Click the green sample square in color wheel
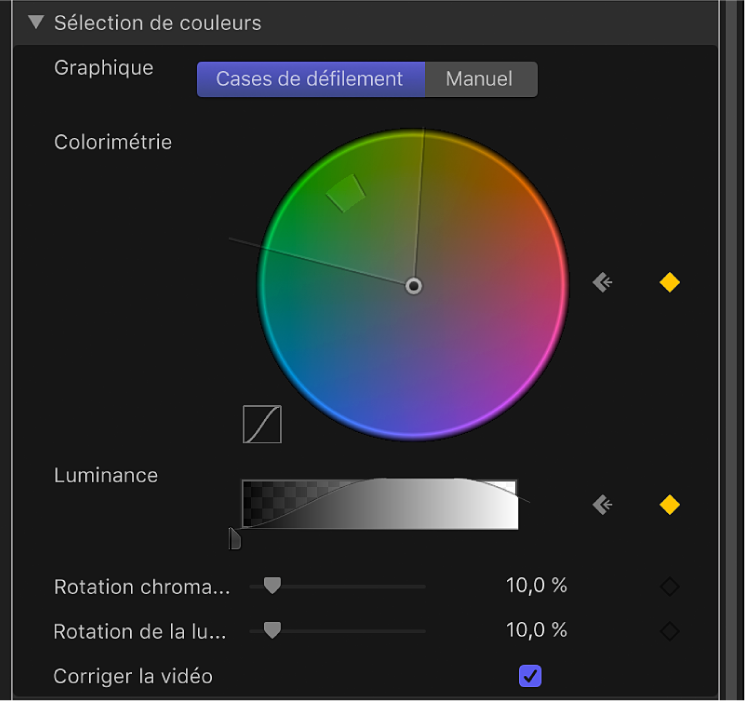This screenshot has height=702, width=747. coord(346,193)
